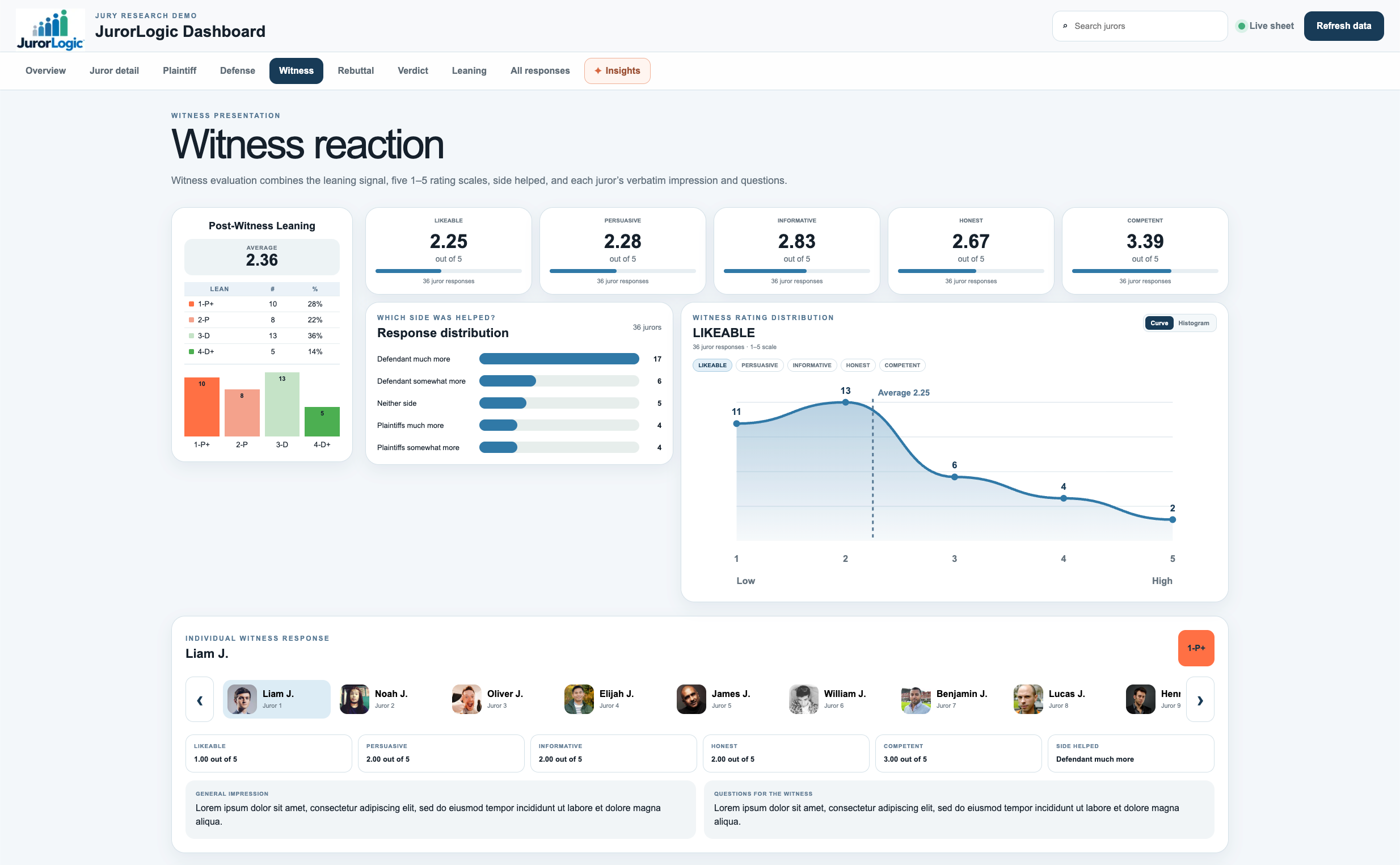Click the Defendant much more progress bar
The width and height of the screenshot is (1400, 865).
tap(559, 359)
